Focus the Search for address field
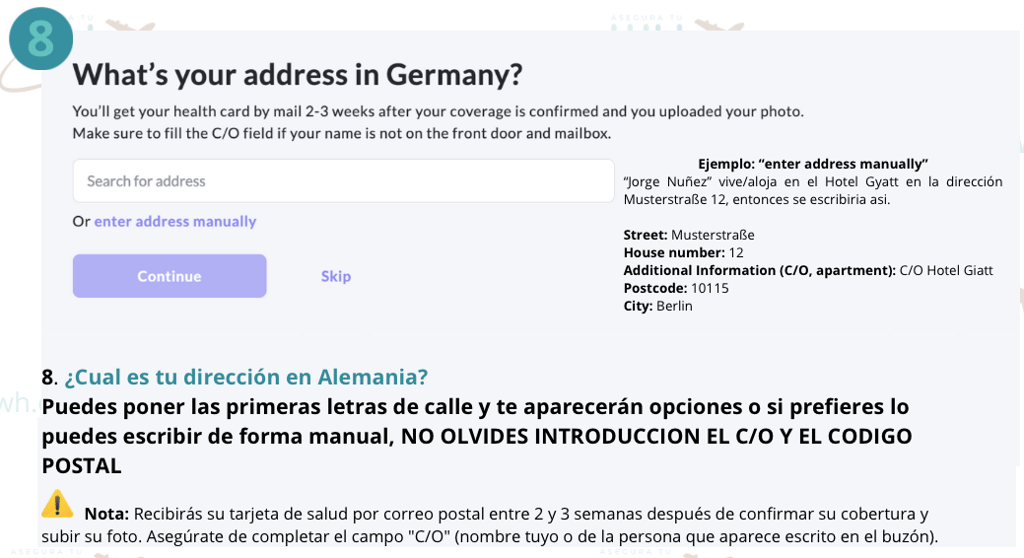 (344, 181)
